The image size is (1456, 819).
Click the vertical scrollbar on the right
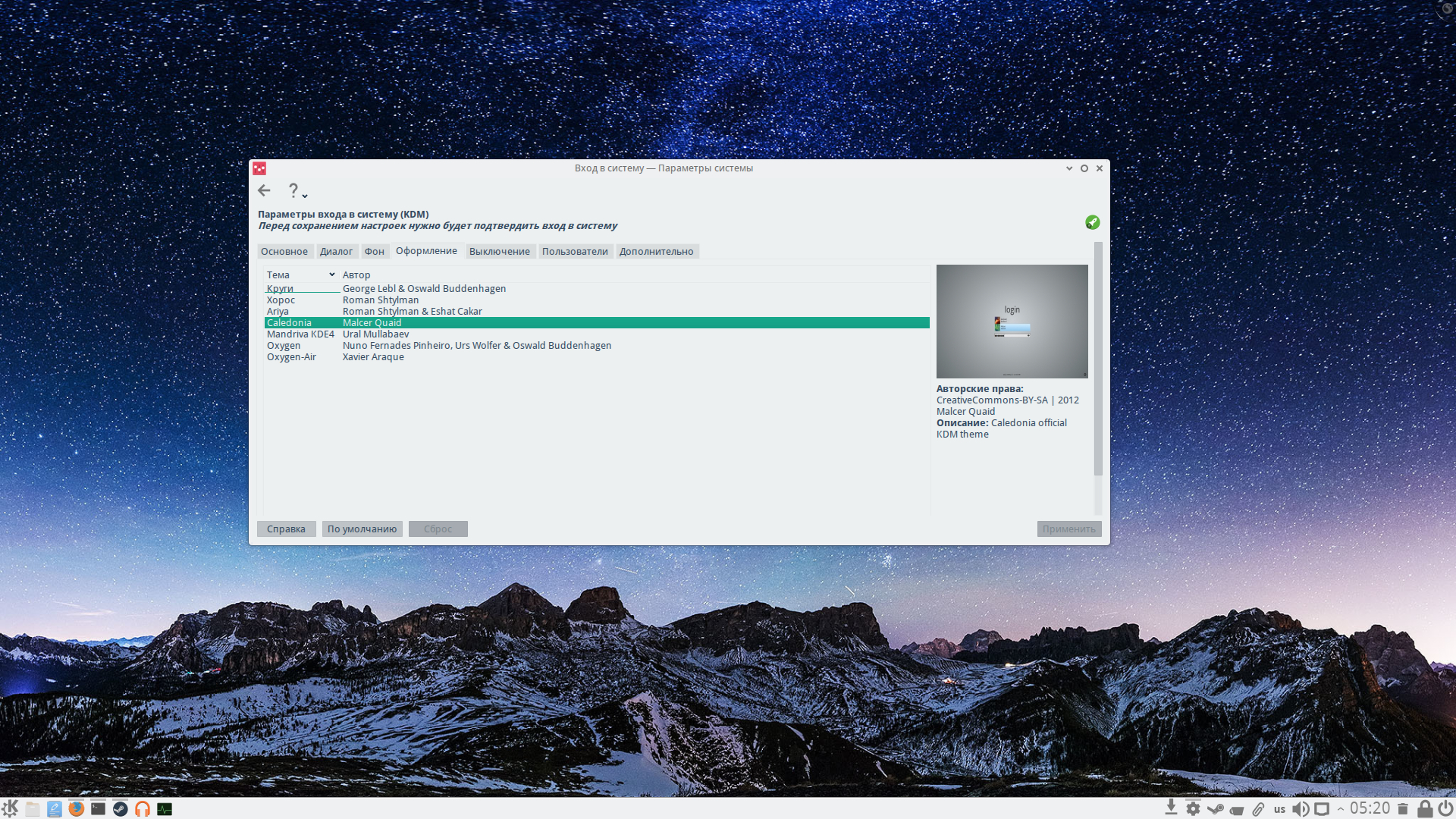coord(1098,360)
